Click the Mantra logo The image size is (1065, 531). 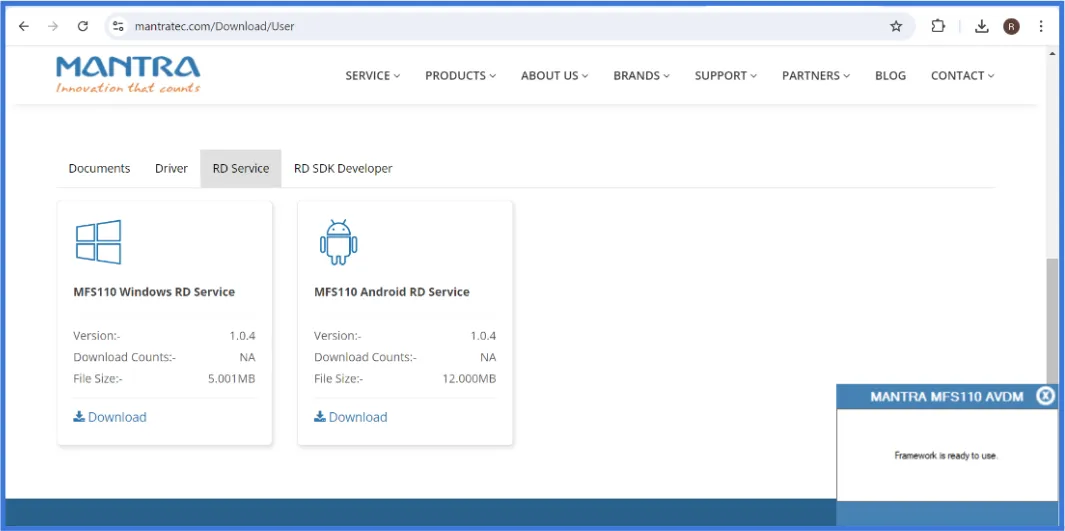coord(128,75)
